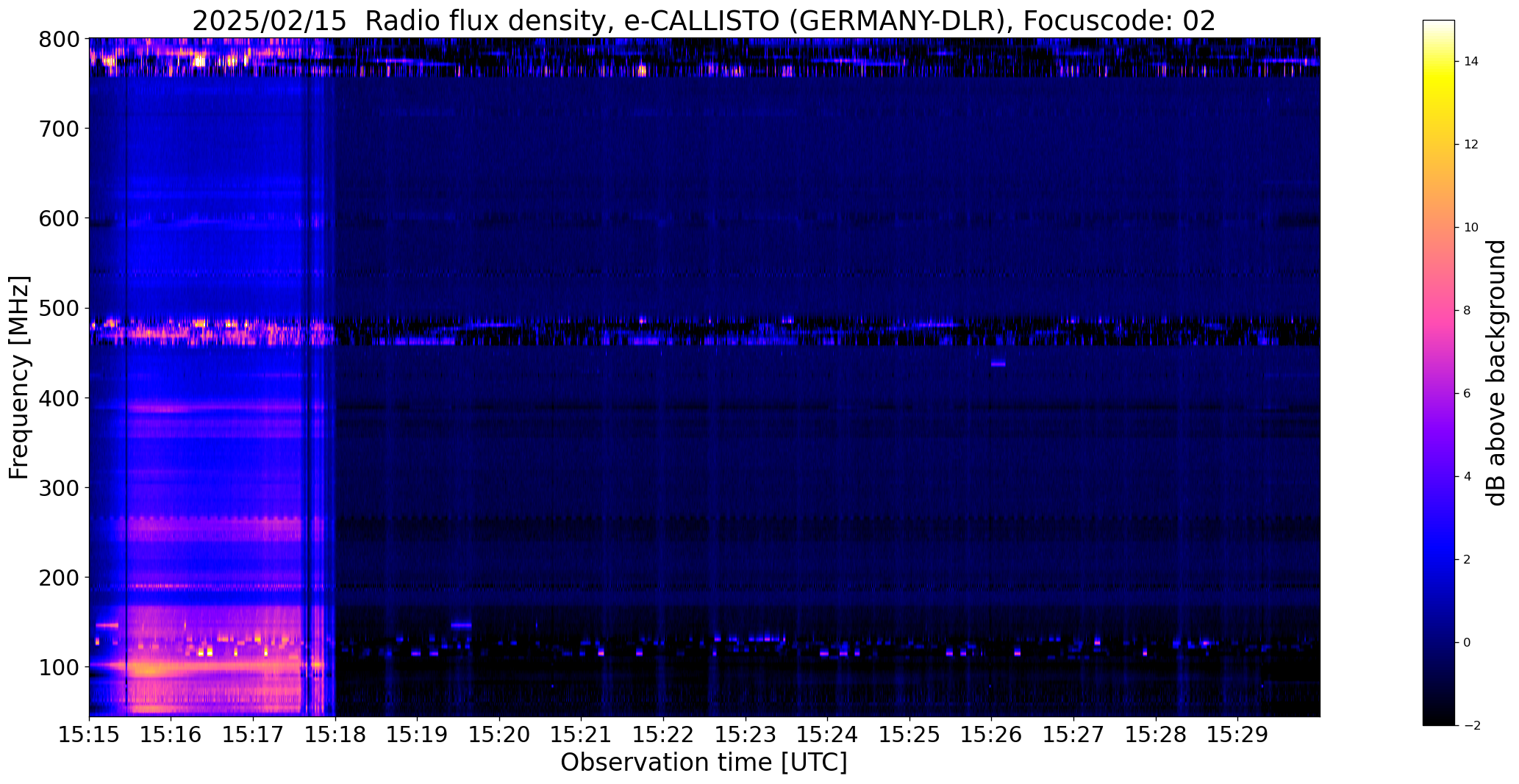This screenshot has width=1519, height=784.
Task: Click the purple dash near 15:19:30, 147 MHz
Action: [461, 625]
